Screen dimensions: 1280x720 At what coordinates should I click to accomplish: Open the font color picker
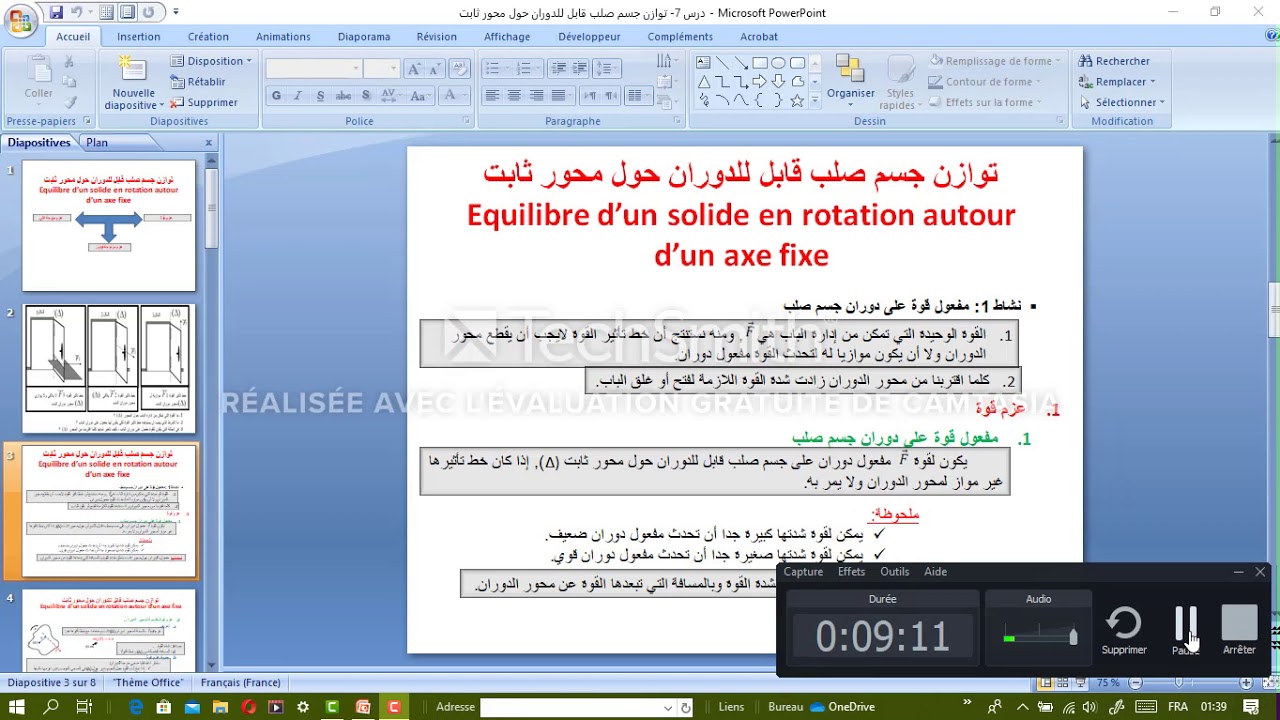point(453,96)
